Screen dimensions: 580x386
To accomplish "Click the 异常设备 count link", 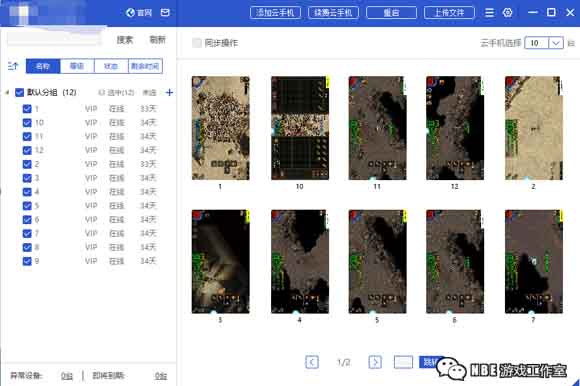I will coord(67,376).
